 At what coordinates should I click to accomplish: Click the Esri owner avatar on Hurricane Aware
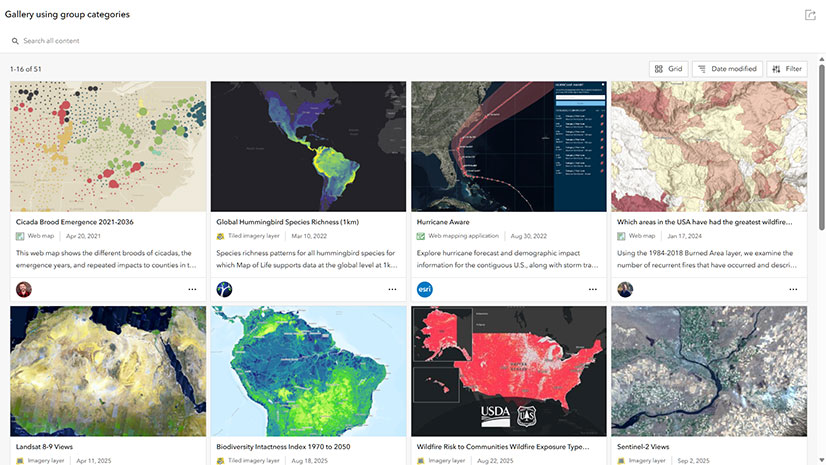click(x=425, y=289)
